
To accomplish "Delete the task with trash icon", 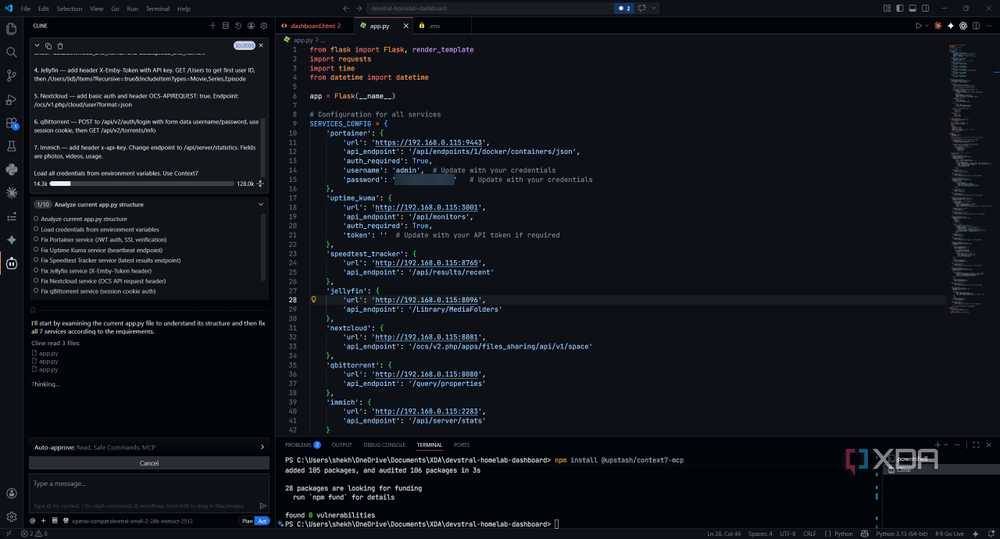I will [x=60, y=46].
